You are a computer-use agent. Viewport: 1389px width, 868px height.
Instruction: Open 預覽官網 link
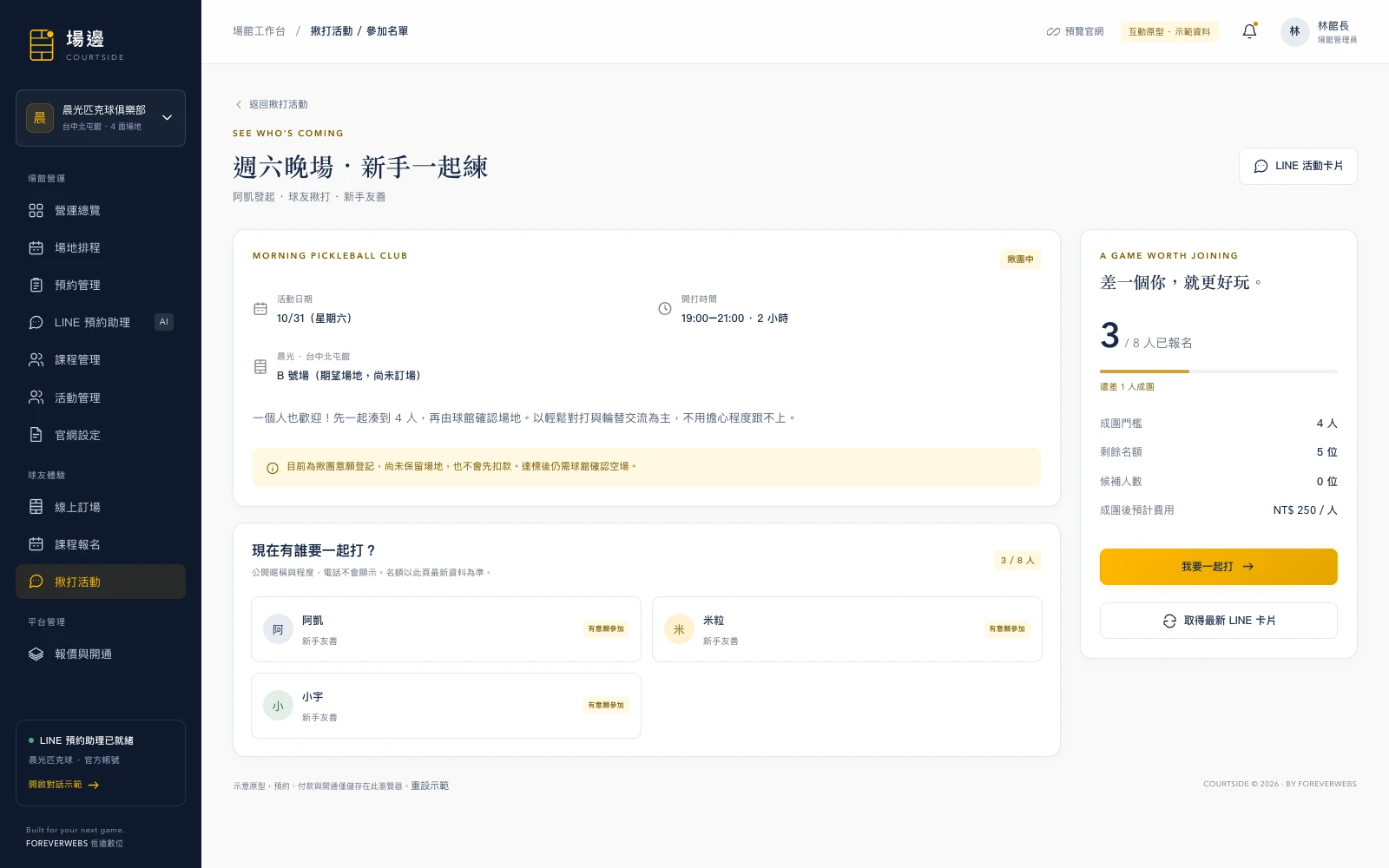pyautogui.click(x=1075, y=31)
